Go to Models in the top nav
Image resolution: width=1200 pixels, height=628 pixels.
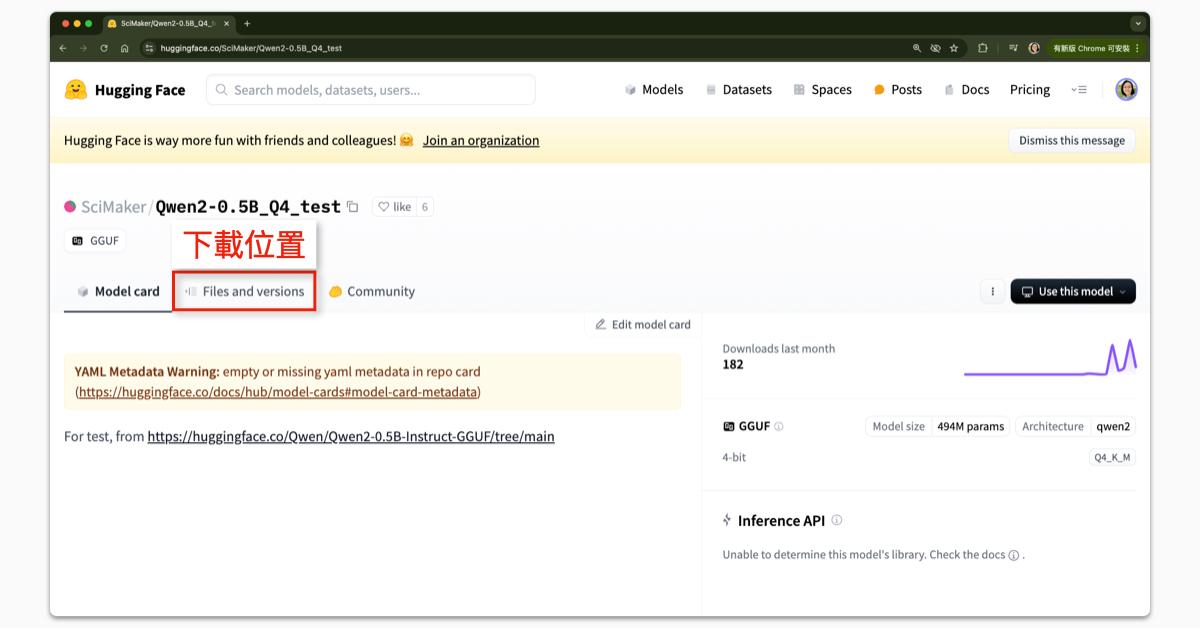click(653, 90)
